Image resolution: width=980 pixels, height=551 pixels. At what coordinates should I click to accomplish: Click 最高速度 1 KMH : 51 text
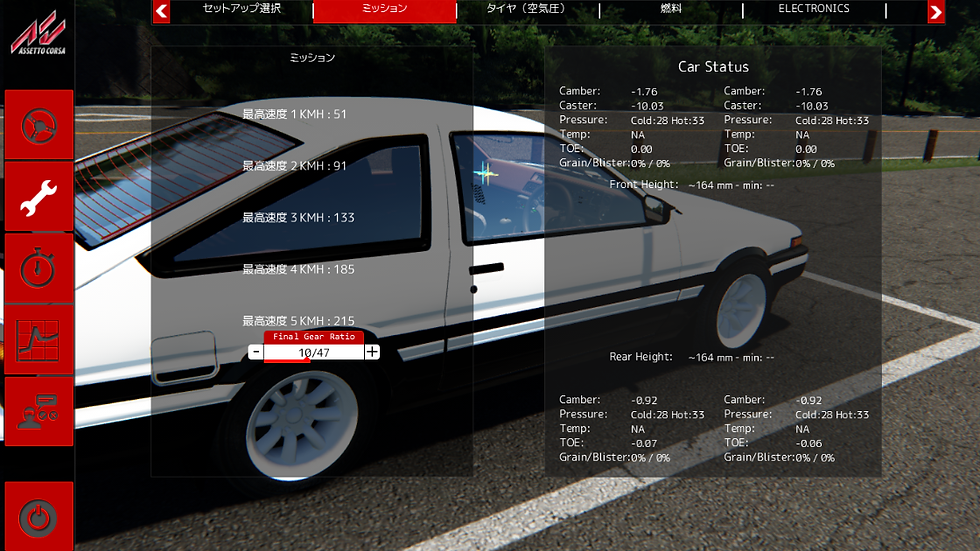294,114
